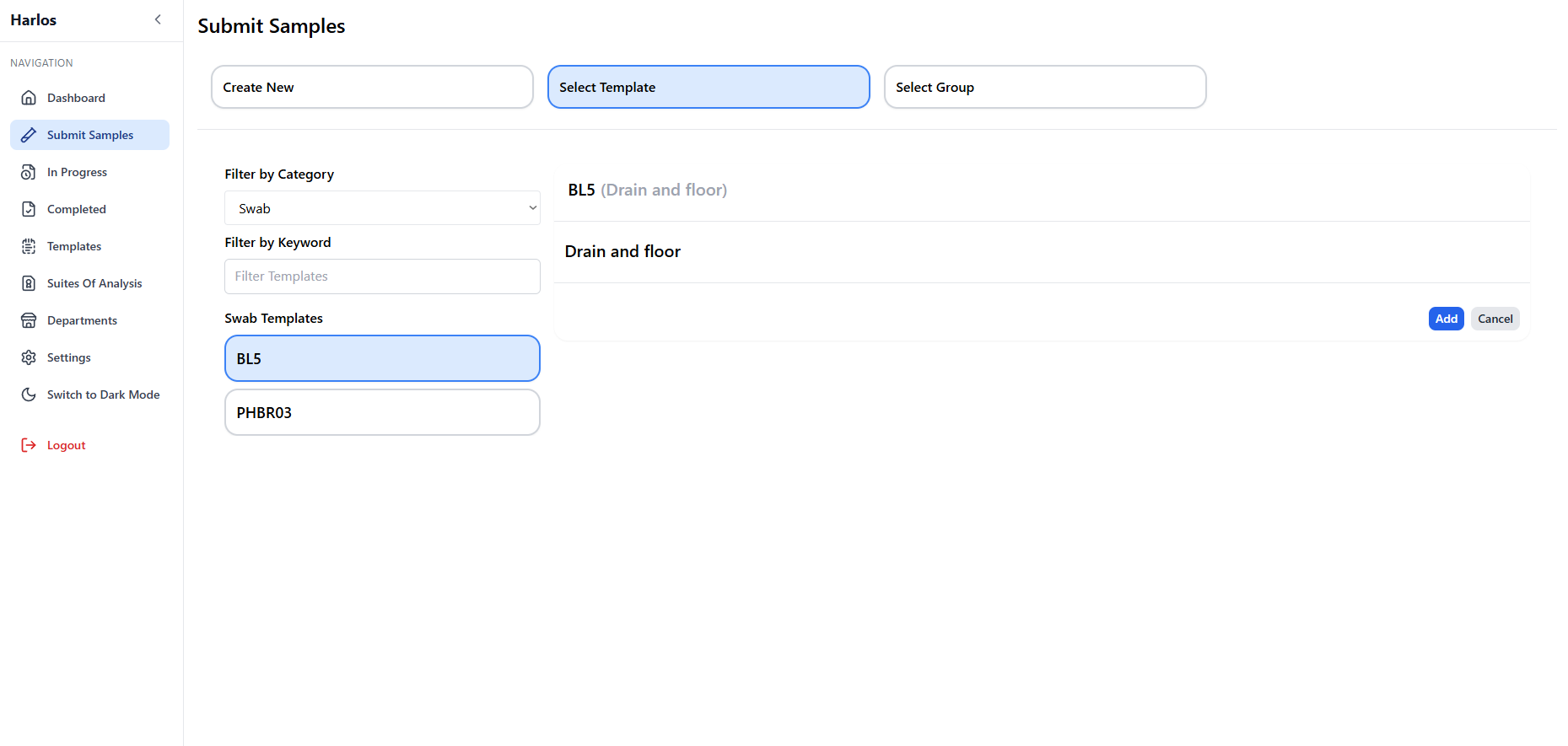Open the Select Group tab
Image resolution: width=1568 pixels, height=746 pixels.
point(1045,87)
